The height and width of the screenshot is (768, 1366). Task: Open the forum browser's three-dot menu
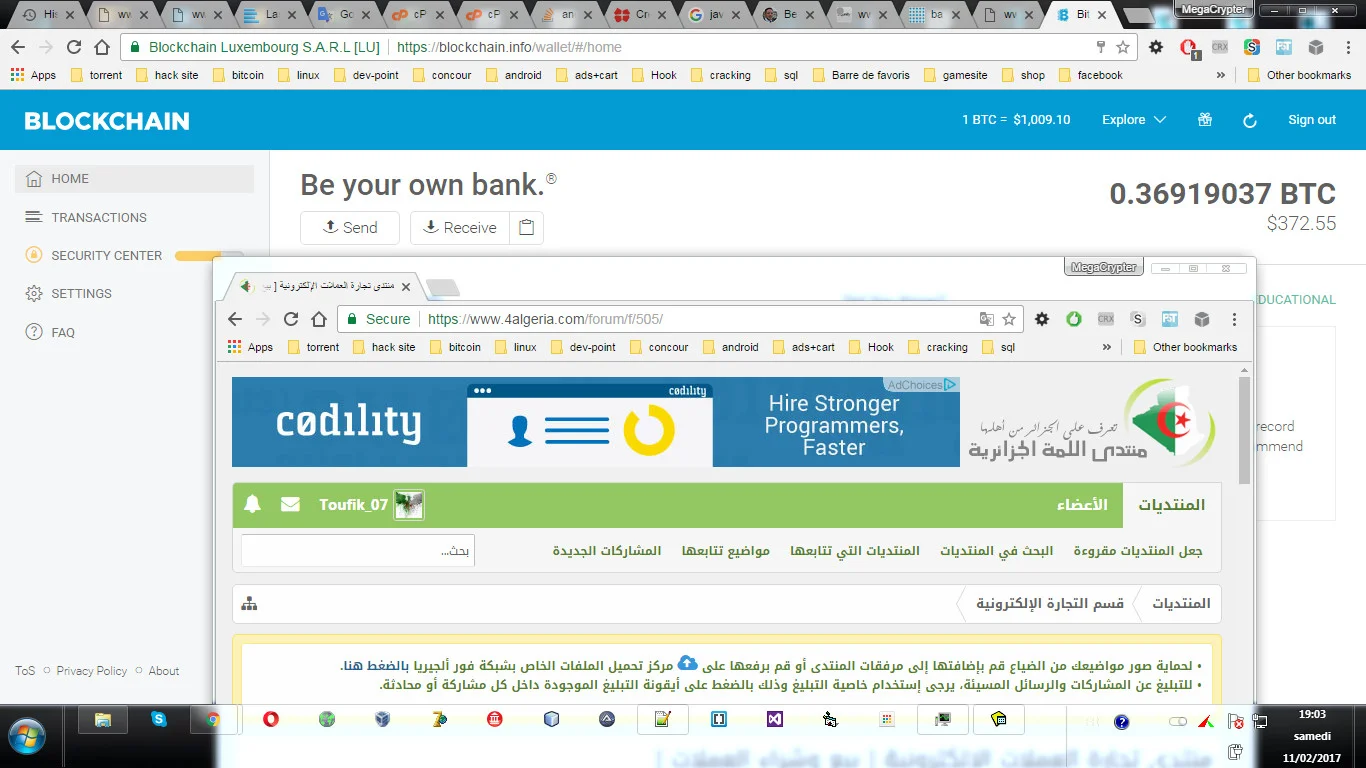pyautogui.click(x=1234, y=319)
